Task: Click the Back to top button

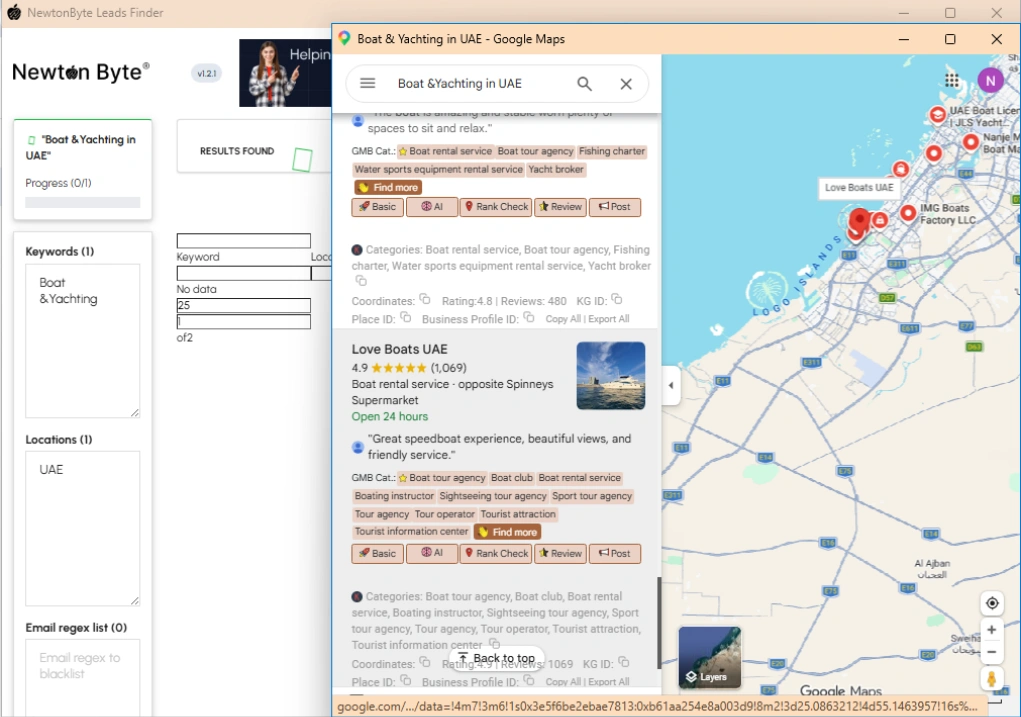Action: point(497,658)
